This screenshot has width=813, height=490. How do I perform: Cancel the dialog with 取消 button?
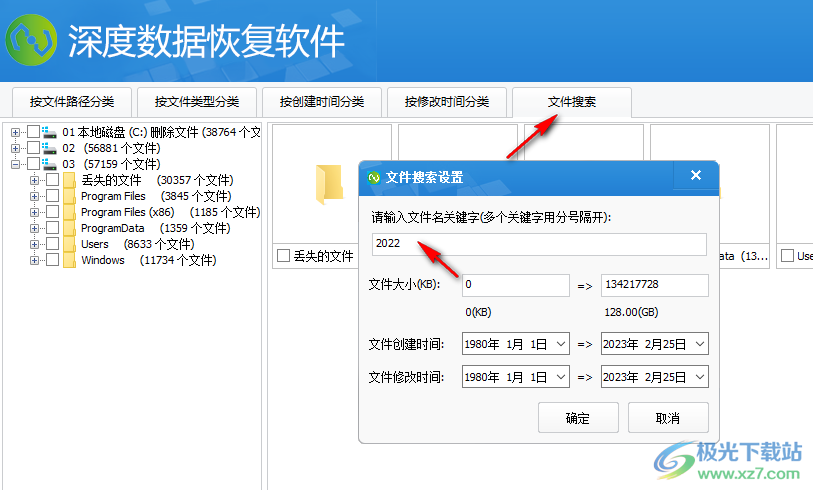click(668, 417)
